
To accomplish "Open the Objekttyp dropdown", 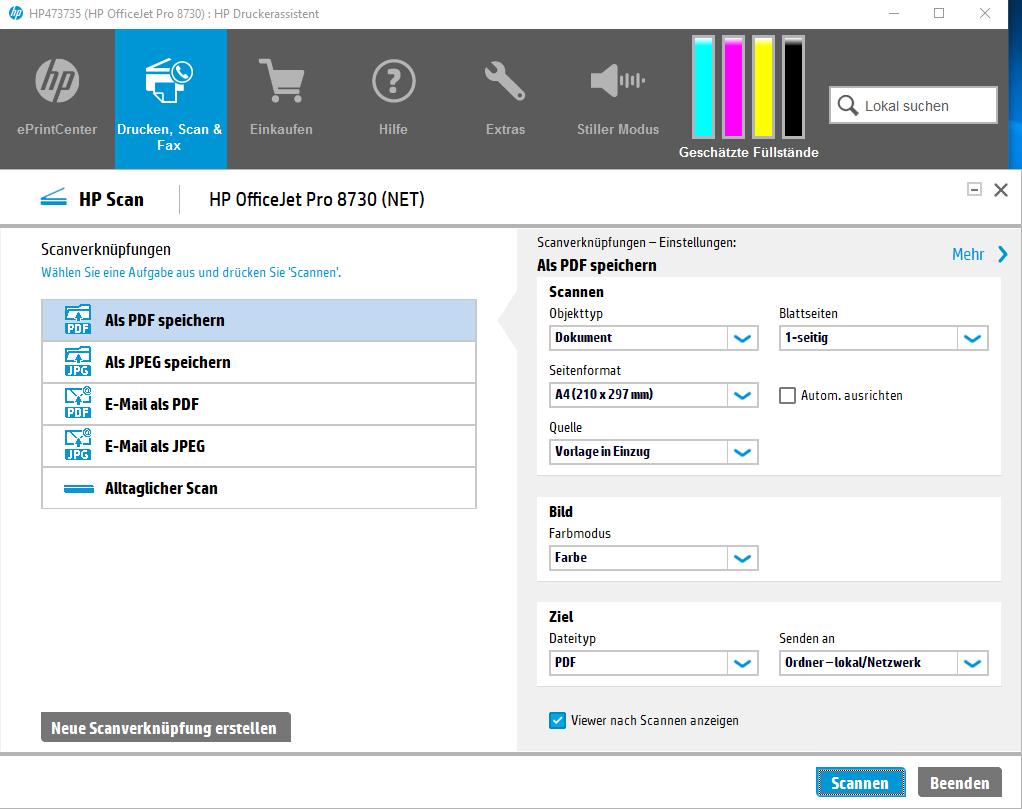I will tap(653, 338).
